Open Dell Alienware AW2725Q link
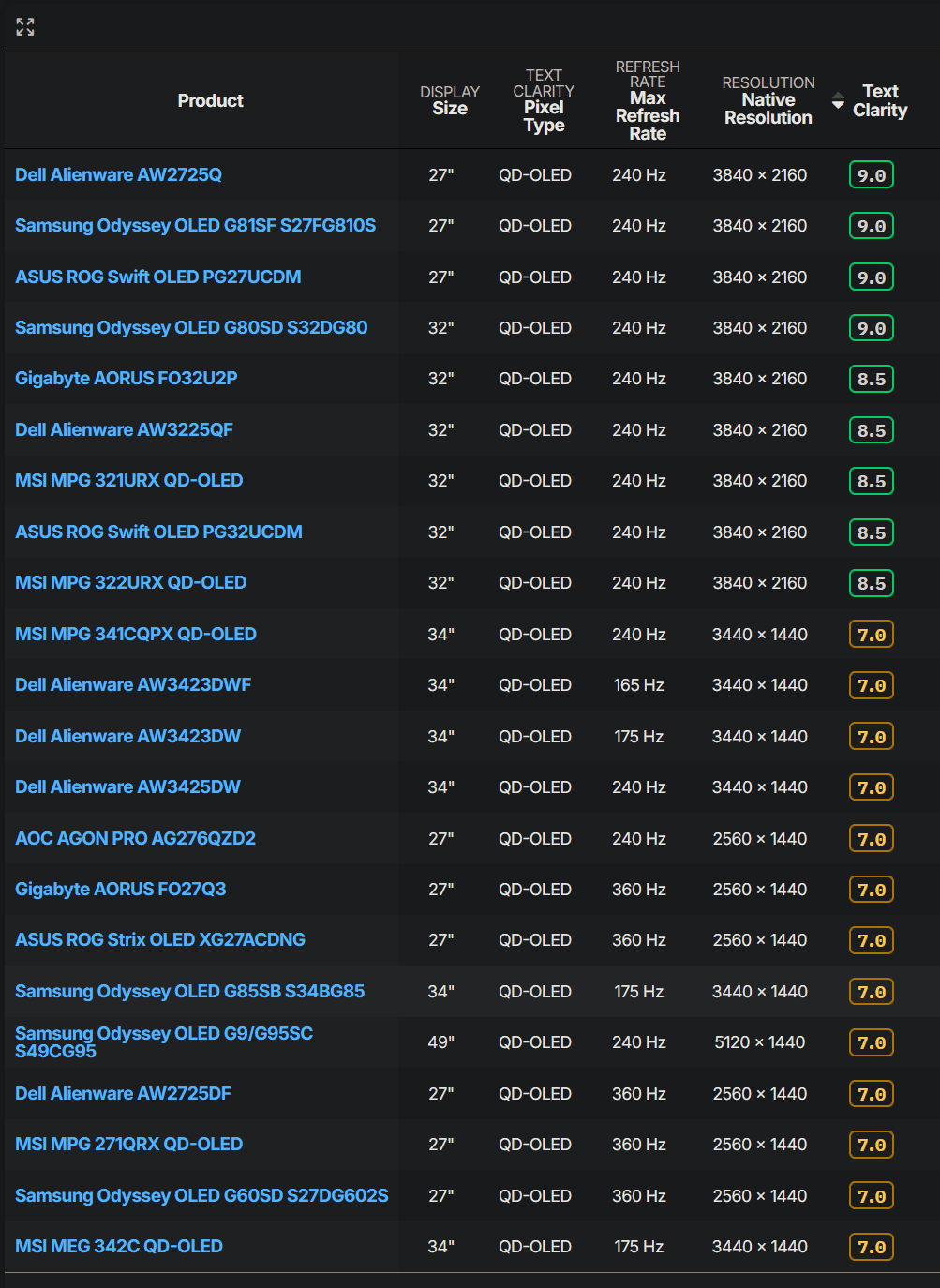 pyautogui.click(x=118, y=174)
